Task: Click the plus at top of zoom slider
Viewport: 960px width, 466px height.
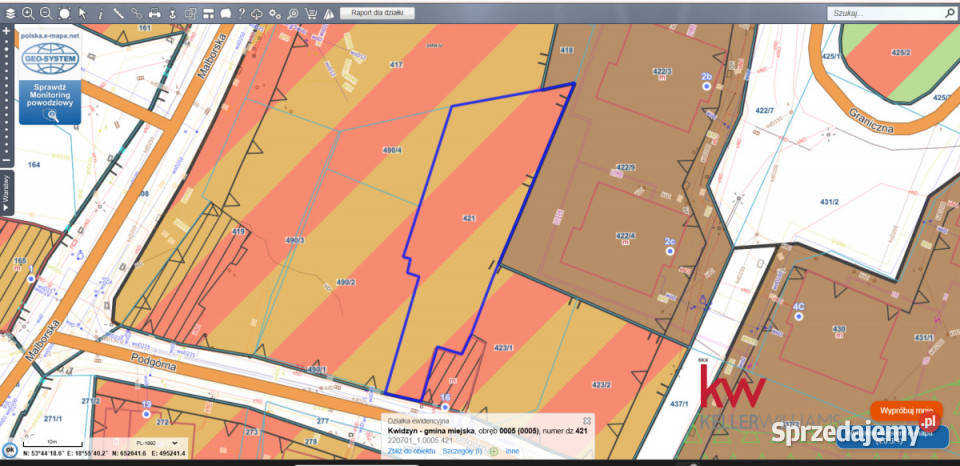Action: (6, 31)
